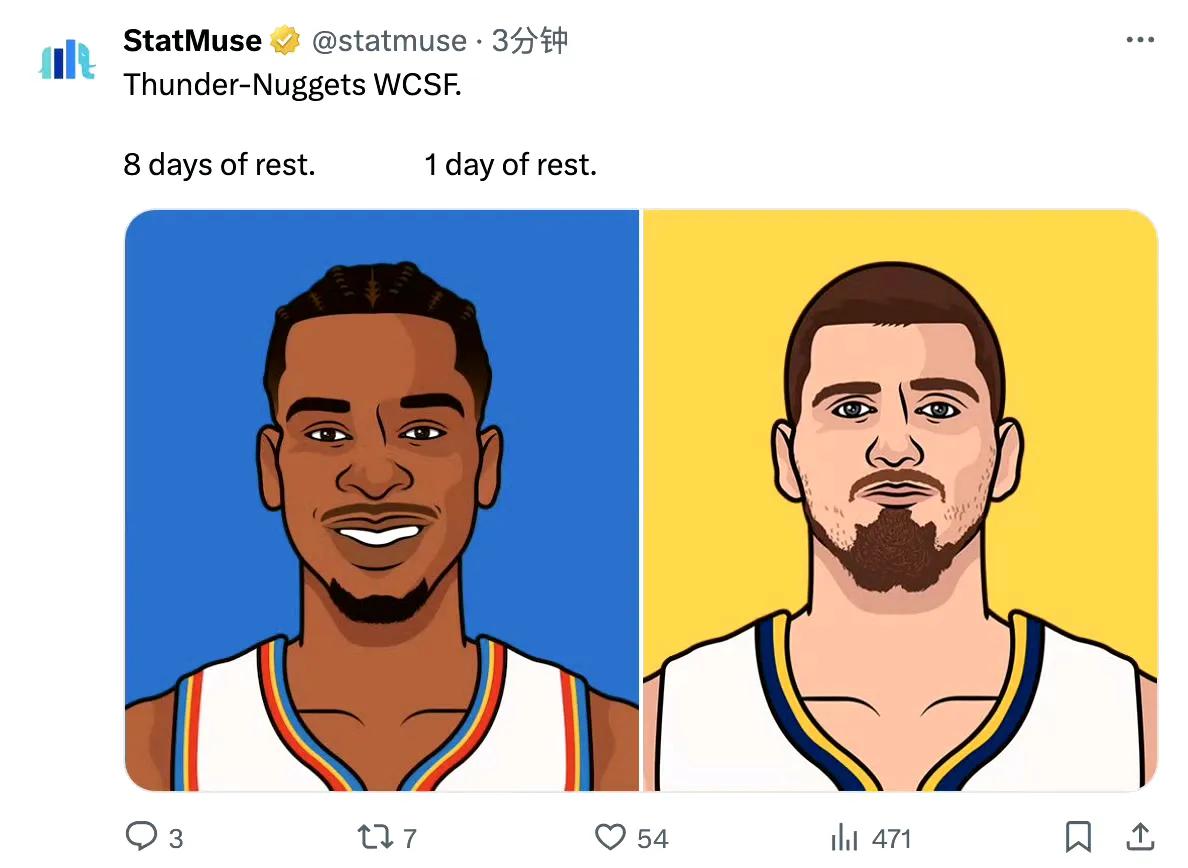Open the post via the 3分钟 timestamp
This screenshot has height=868, width=1188.
tap(529, 41)
